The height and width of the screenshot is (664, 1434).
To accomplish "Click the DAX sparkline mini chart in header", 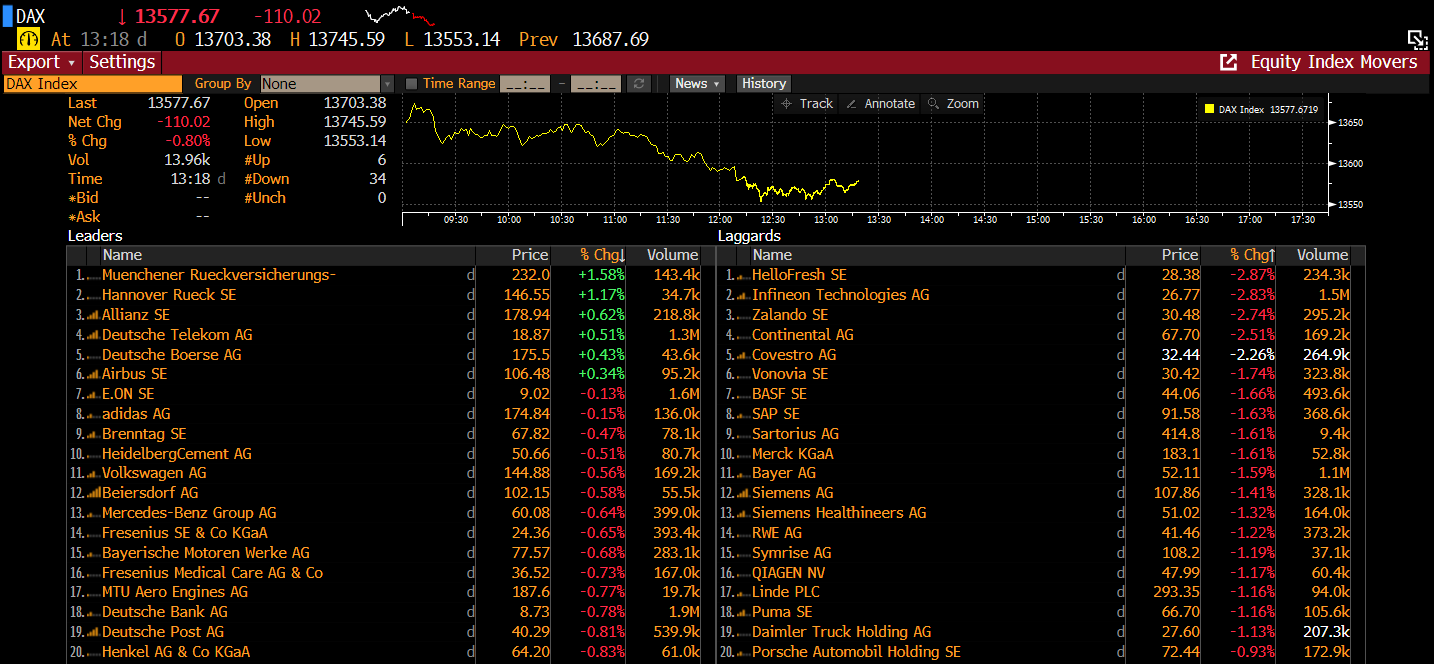I will coord(400,16).
